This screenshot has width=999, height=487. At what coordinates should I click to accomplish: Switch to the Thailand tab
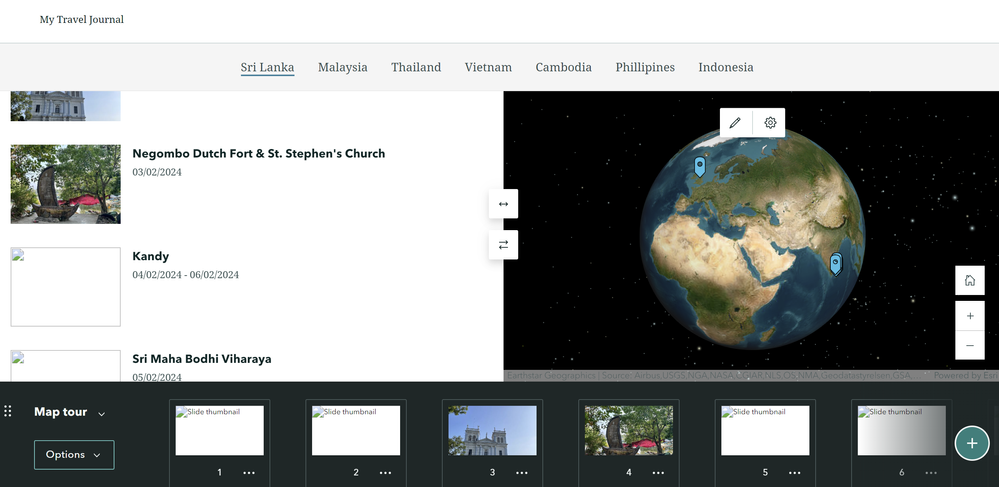click(416, 67)
